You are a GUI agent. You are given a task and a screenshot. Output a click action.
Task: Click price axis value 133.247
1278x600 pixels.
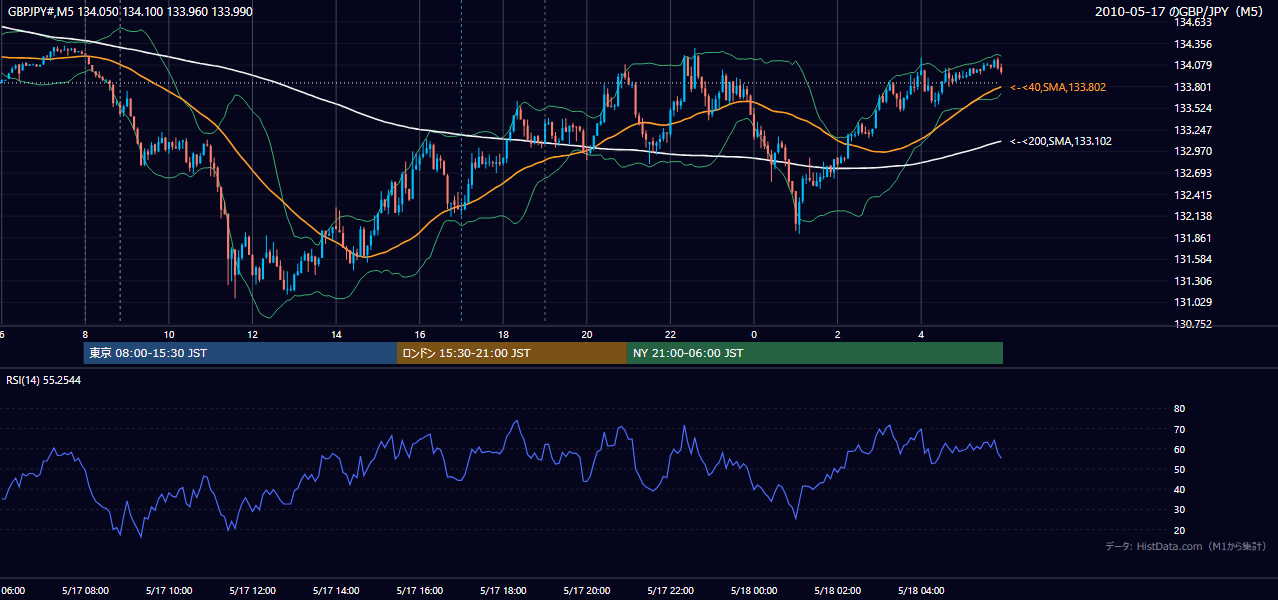click(1192, 130)
